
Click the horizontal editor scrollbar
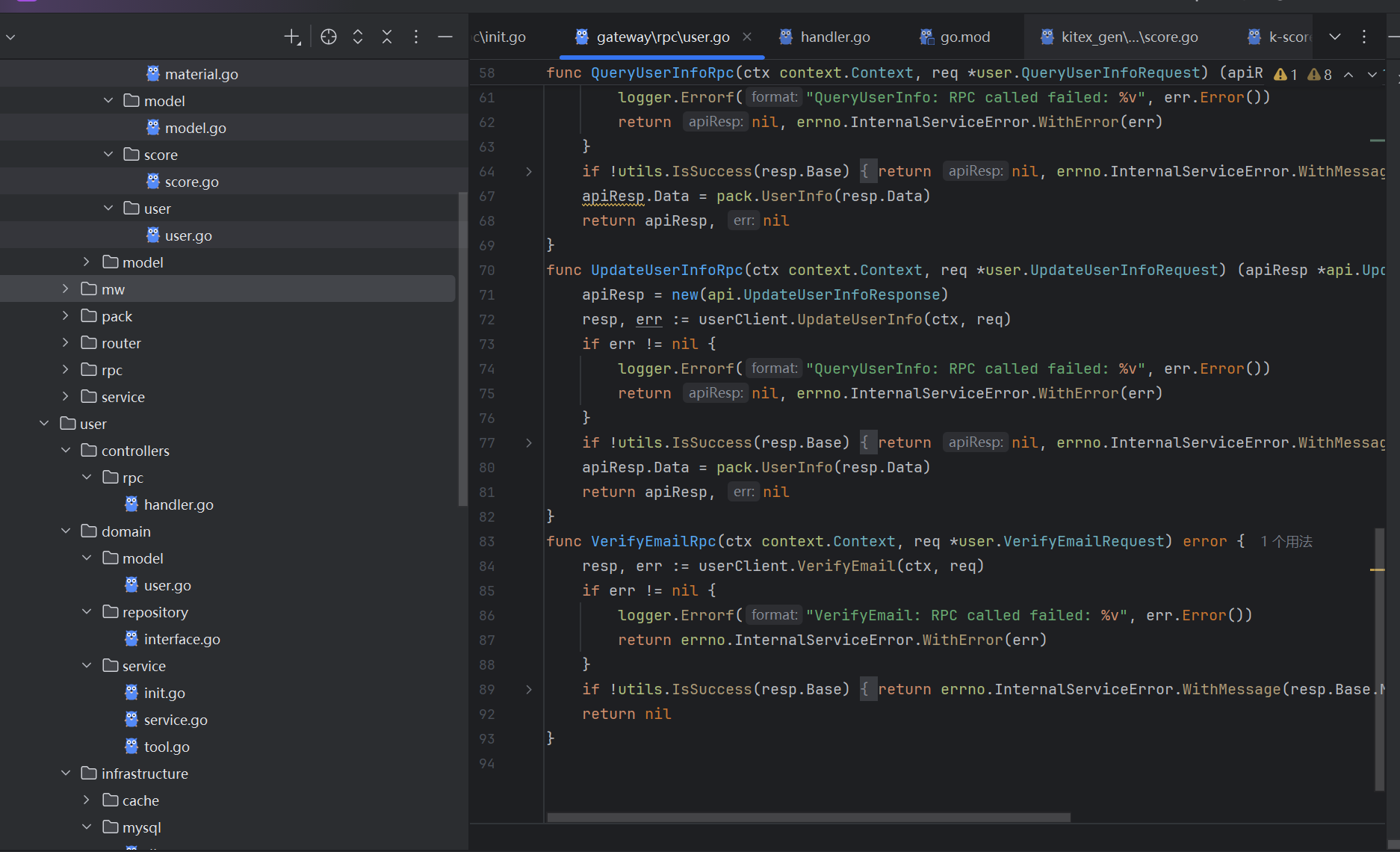pos(808,818)
